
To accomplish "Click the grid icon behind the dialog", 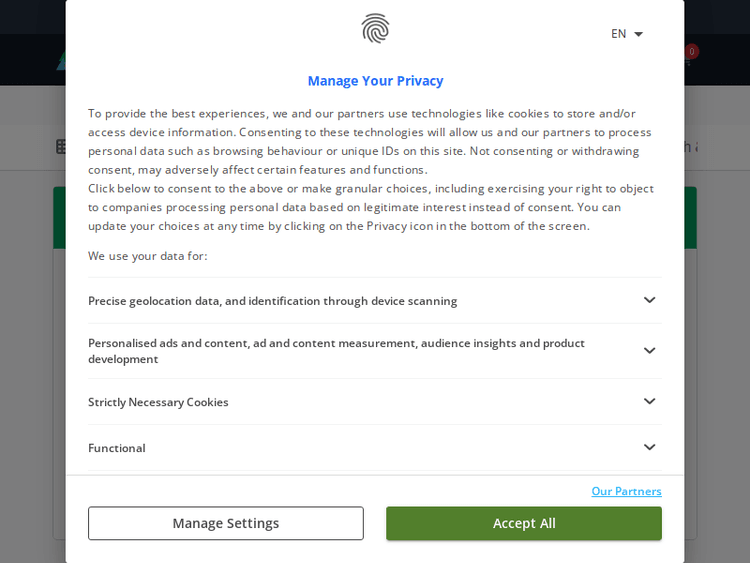I will [x=60, y=147].
